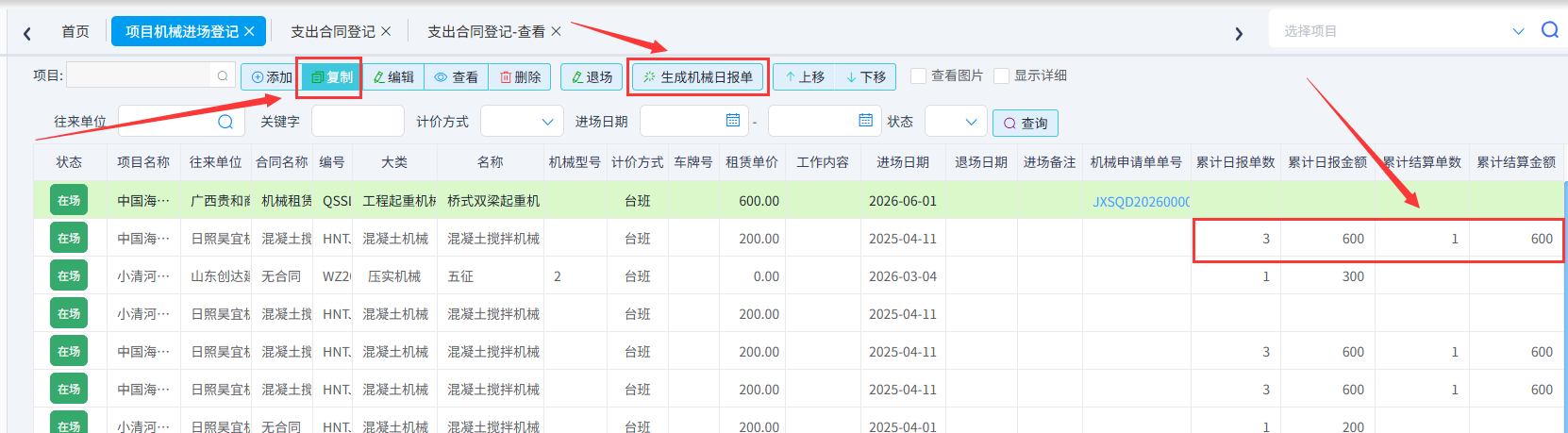
Task: Open the 状态 filter dropdown
Action: [956, 121]
